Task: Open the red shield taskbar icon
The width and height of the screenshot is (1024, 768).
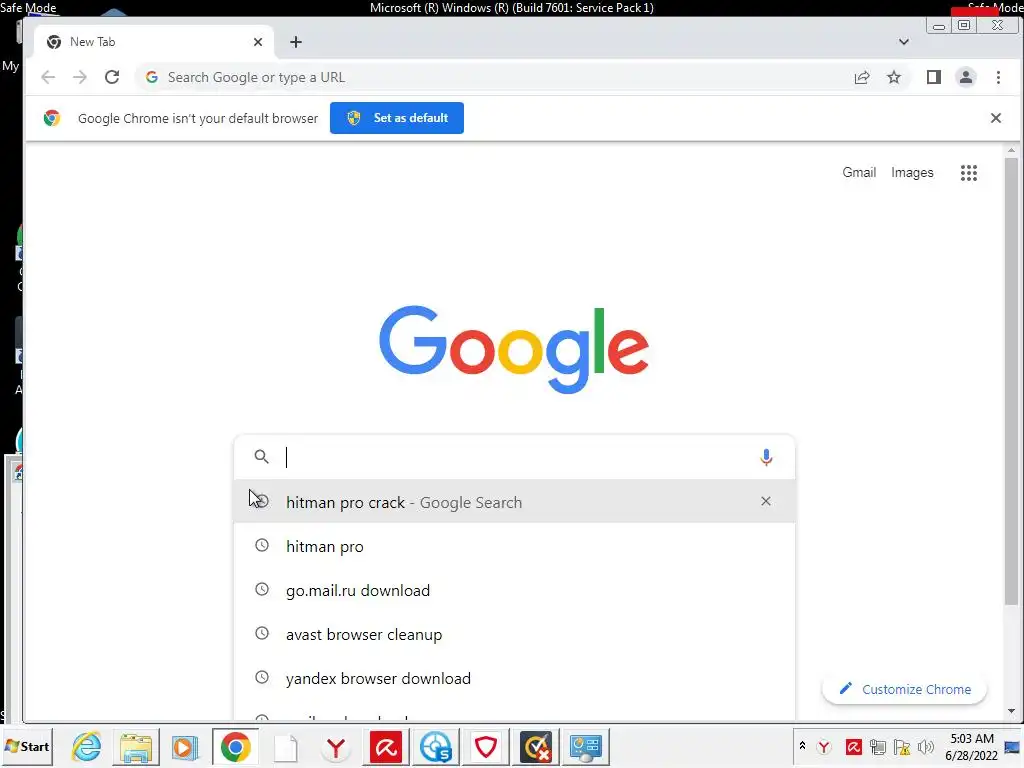Action: pyautogui.click(x=485, y=746)
